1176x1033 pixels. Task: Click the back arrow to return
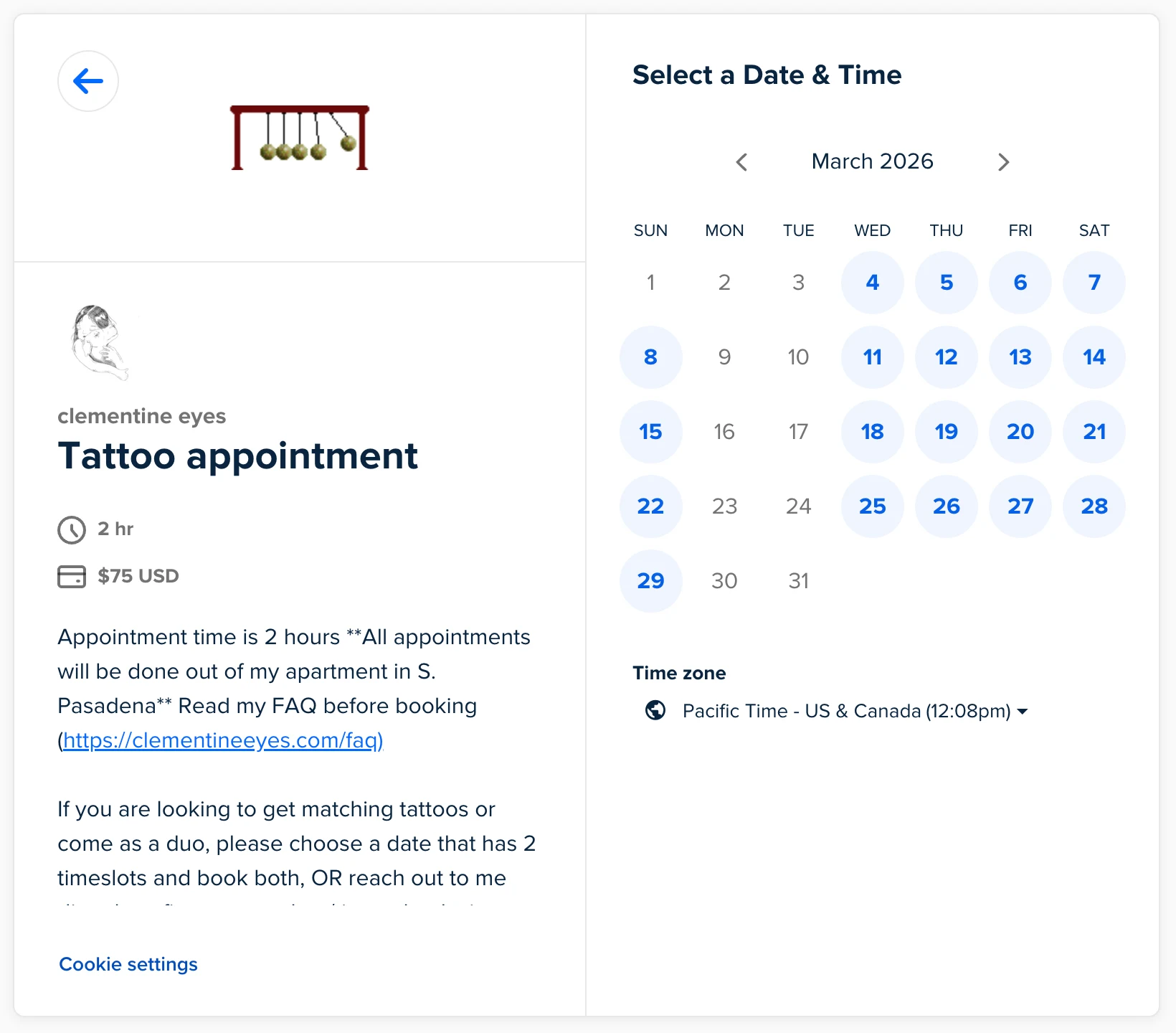click(x=87, y=81)
